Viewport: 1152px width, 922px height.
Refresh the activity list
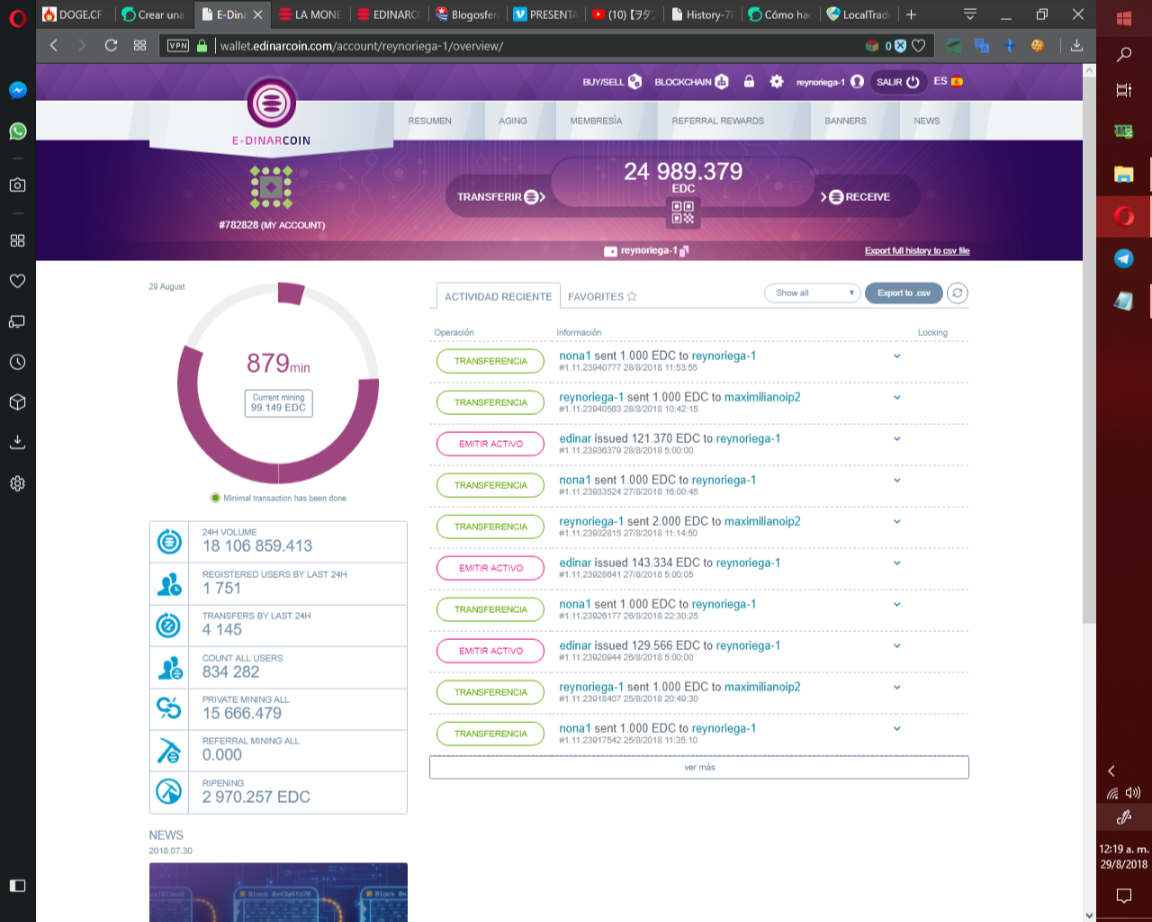click(x=957, y=292)
